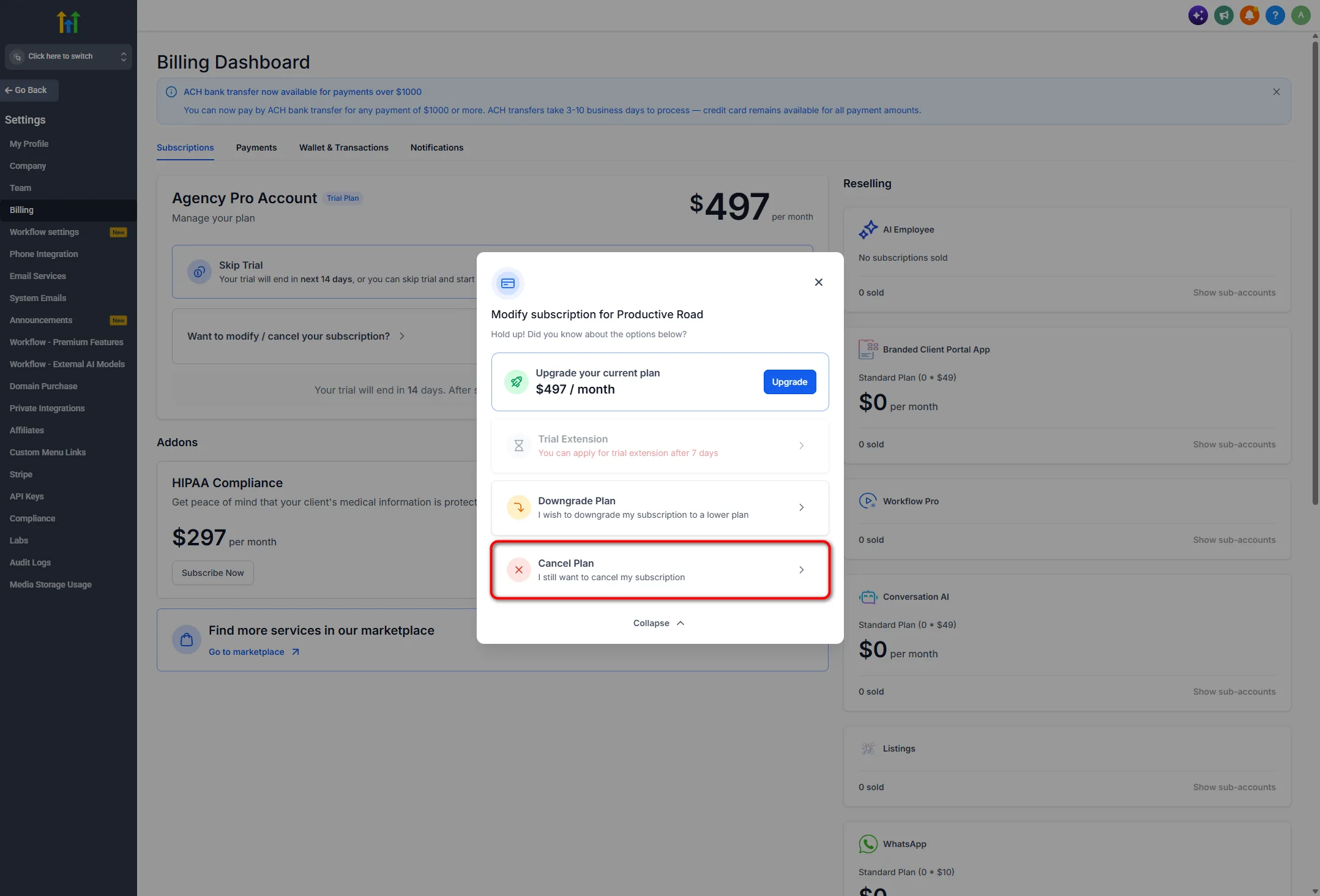Click Subscribe Now for HIPAA Compliance
Image resolution: width=1320 pixels, height=896 pixels.
point(212,573)
